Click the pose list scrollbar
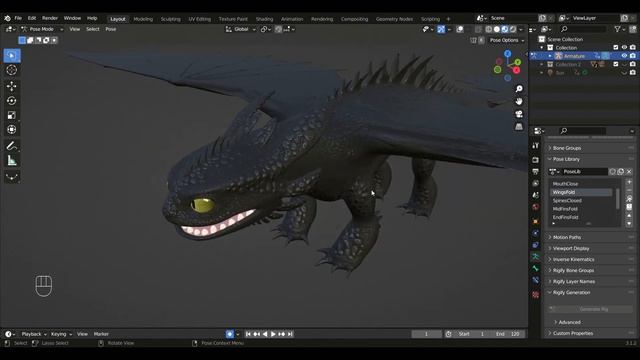 pos(618,198)
